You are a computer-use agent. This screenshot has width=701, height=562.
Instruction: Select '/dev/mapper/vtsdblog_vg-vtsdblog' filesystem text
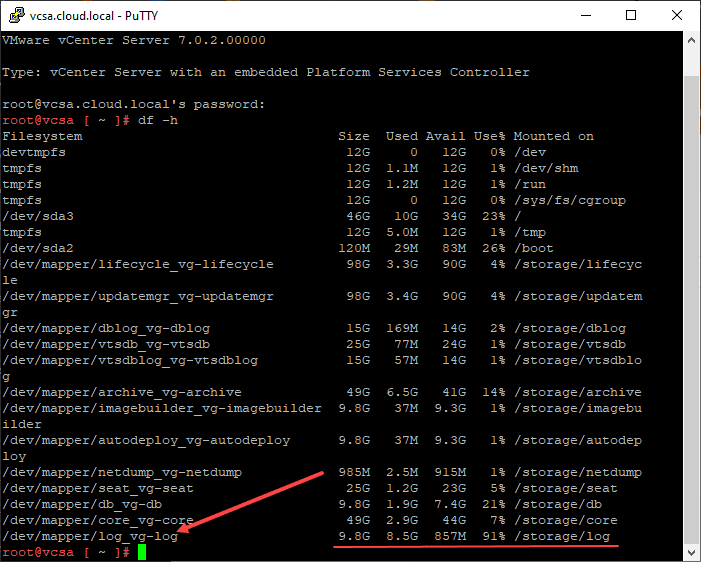[x=130, y=360]
